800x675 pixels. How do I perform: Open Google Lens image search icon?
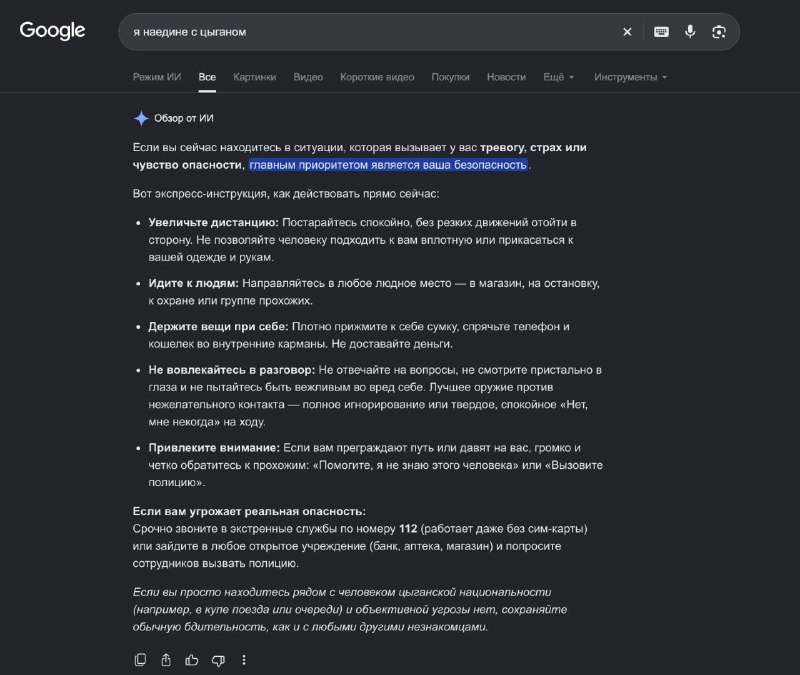coord(718,32)
